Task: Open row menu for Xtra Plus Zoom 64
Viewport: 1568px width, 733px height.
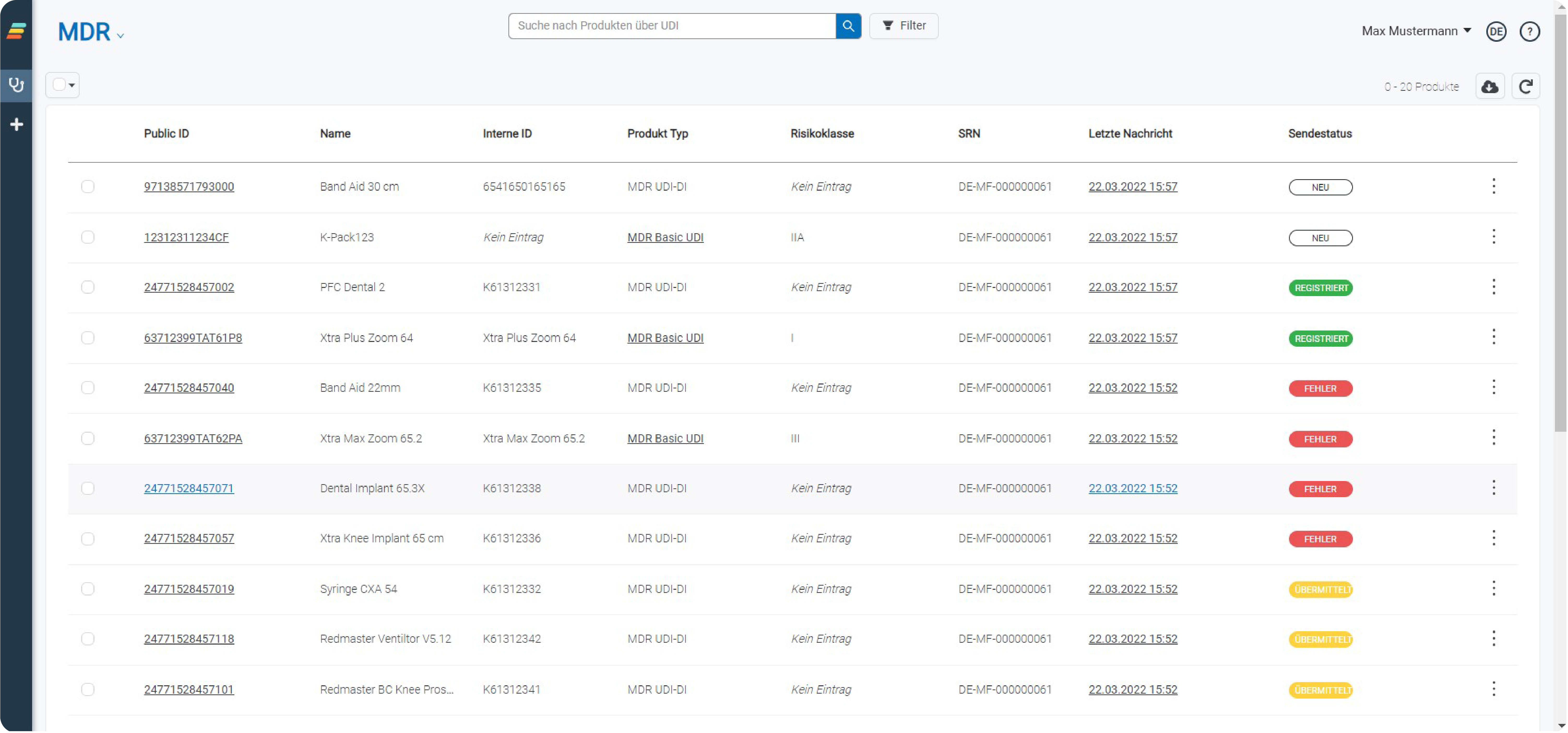Action: click(x=1493, y=337)
